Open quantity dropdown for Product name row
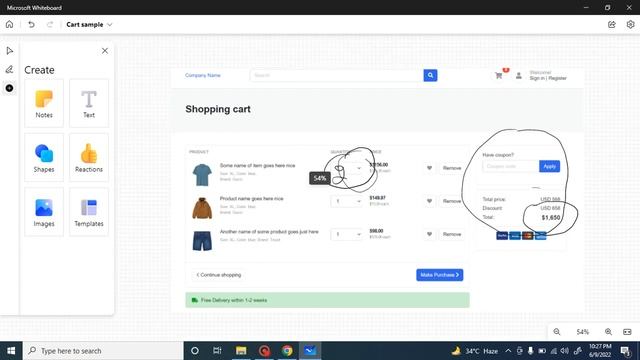 point(346,201)
